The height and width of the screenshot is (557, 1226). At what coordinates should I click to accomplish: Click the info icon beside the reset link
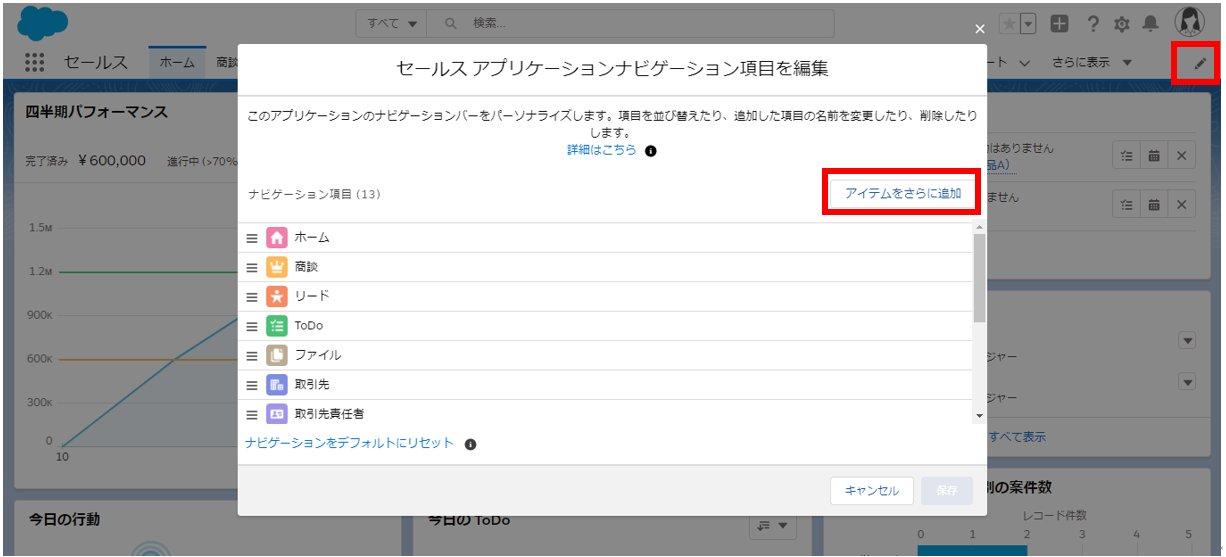pyautogui.click(x=470, y=444)
